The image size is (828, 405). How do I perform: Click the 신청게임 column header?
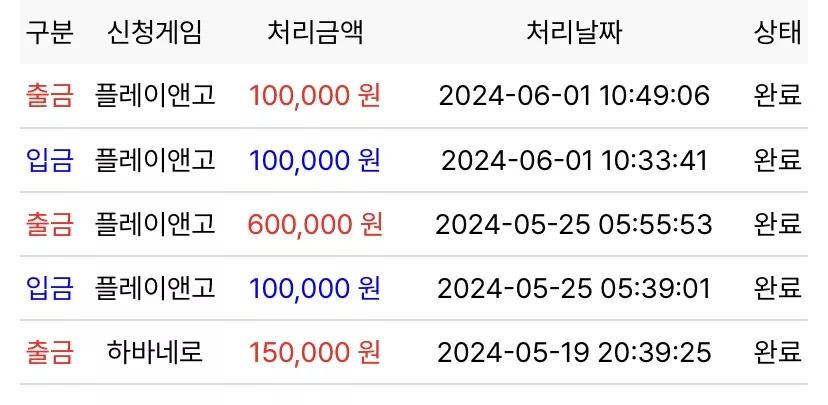(x=155, y=33)
